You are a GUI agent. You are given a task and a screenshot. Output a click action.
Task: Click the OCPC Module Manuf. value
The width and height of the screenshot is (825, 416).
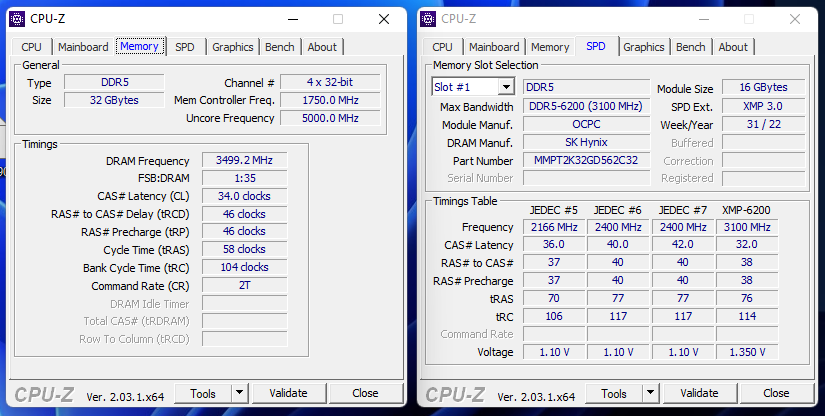[x=586, y=124]
